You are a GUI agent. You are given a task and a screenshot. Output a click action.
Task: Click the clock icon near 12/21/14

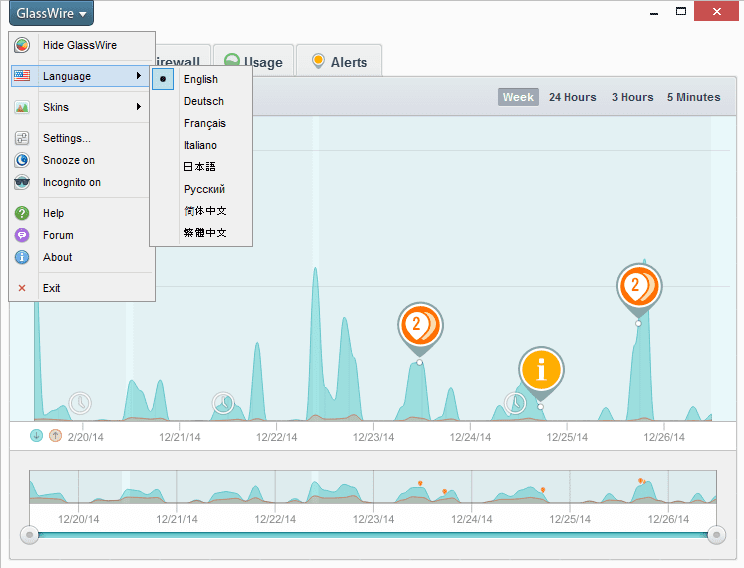(223, 403)
